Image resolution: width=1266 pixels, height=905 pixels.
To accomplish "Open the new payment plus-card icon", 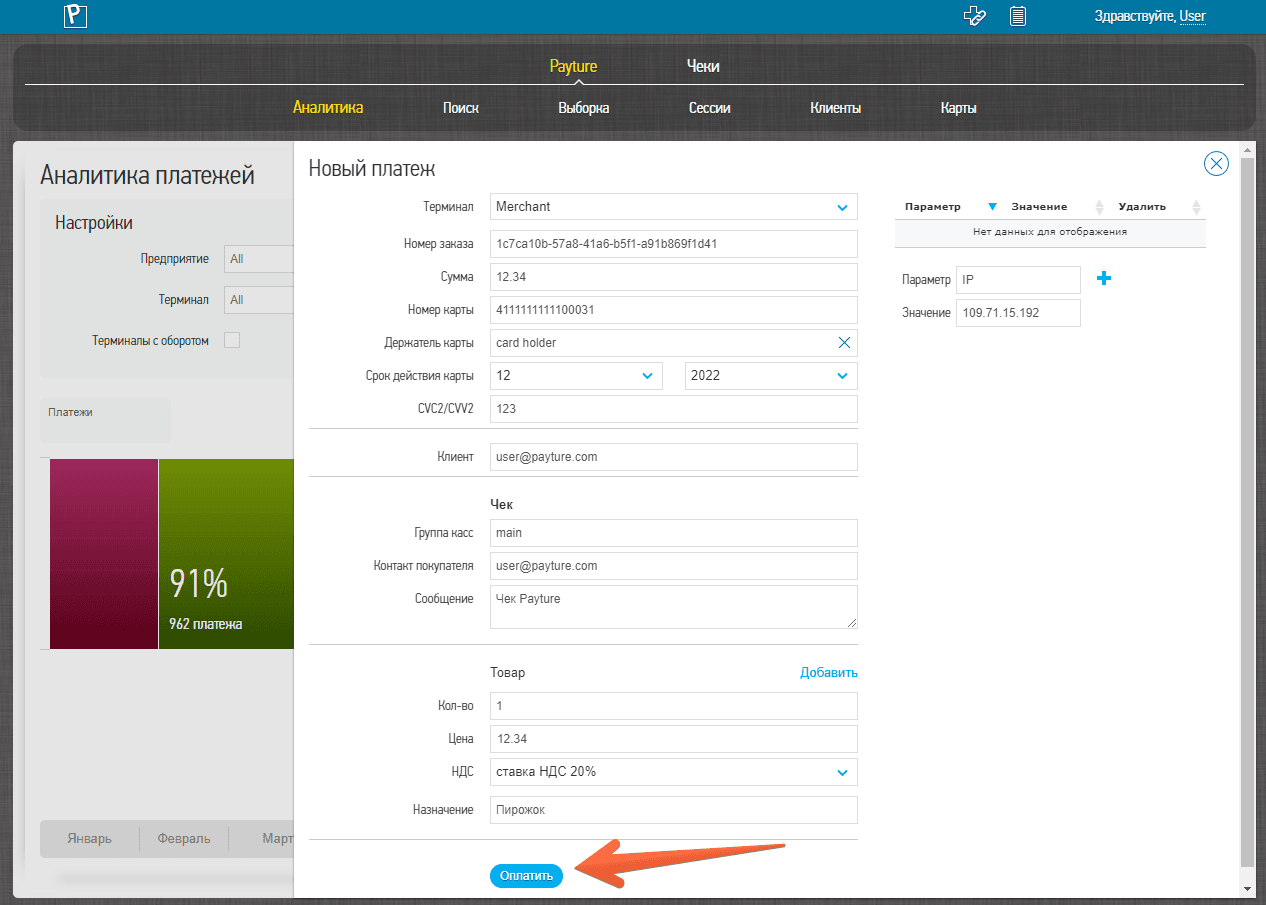I will (974, 16).
